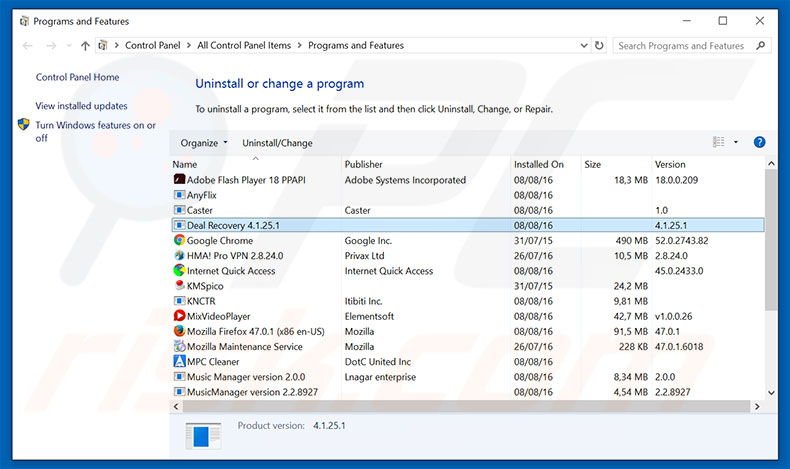Click the Uninstall/Change toolbar button
Viewport: 790px width, 469px height.
click(277, 143)
